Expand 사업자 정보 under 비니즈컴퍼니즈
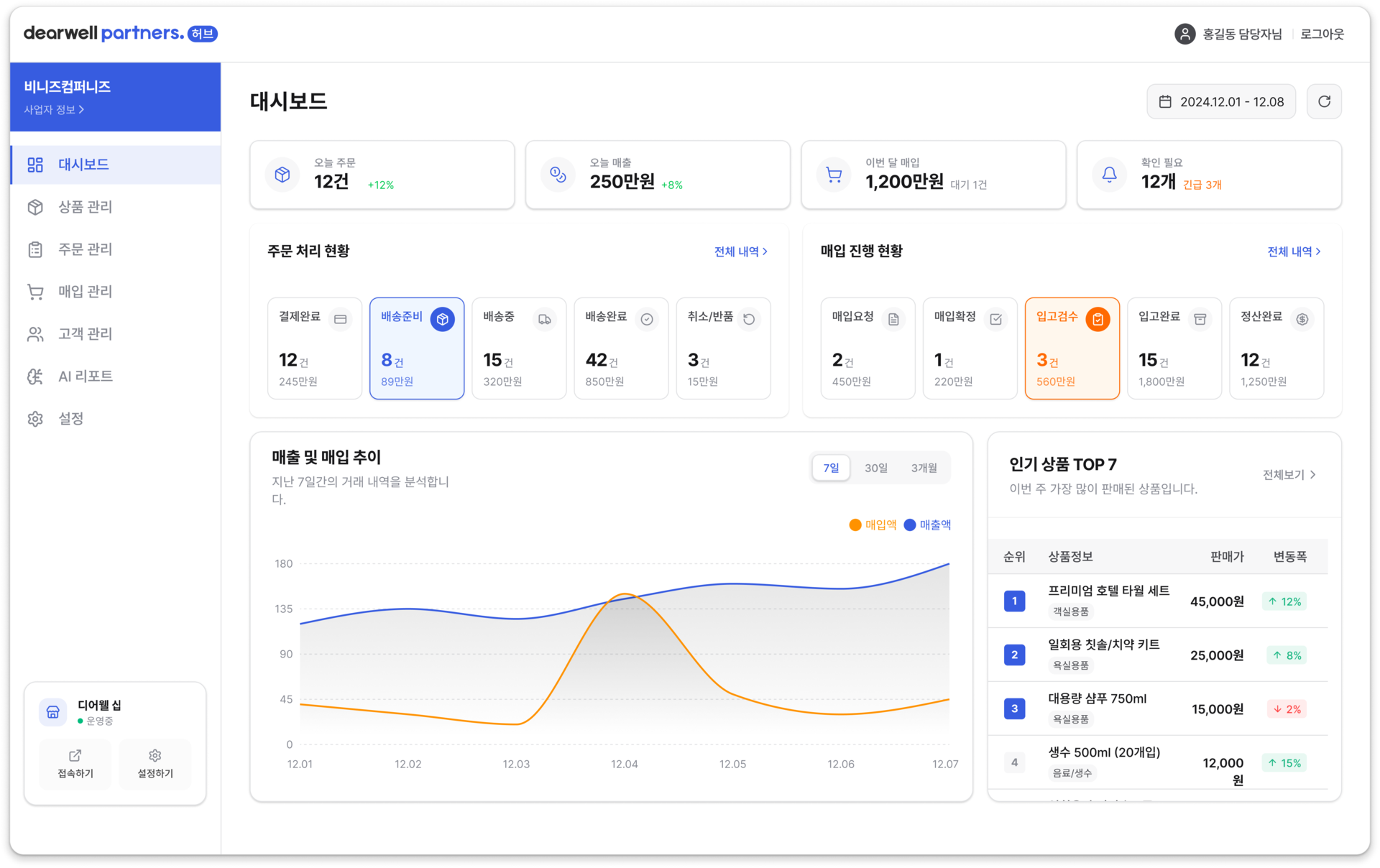This screenshot has height=868, width=1380. [54, 110]
